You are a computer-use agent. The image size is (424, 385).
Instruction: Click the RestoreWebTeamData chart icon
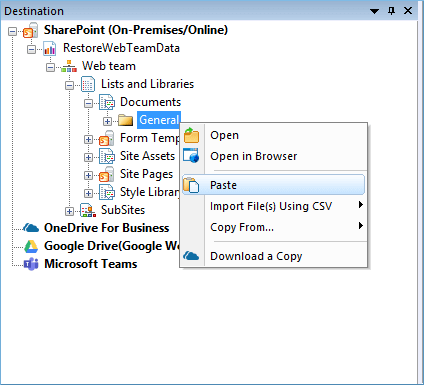click(49, 48)
